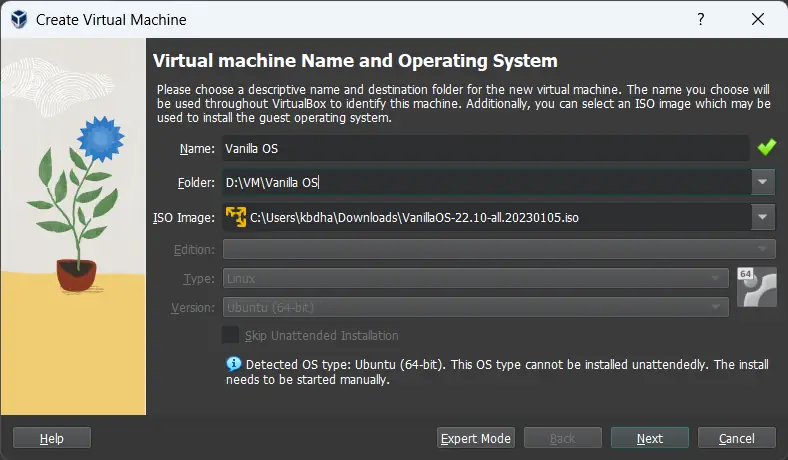
Task: Click Next to continue
Action: click(x=650, y=438)
